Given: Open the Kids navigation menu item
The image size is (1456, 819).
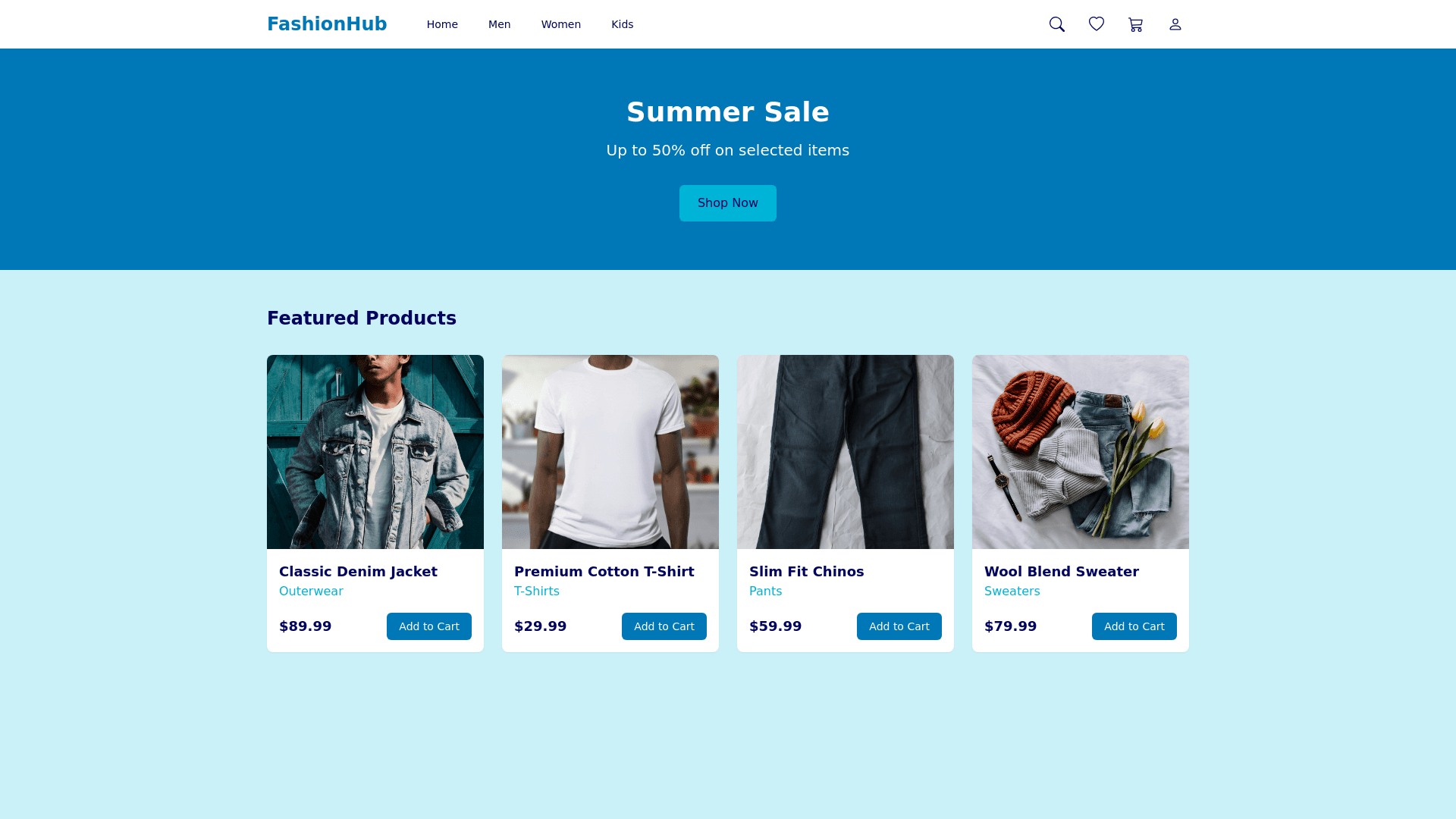Looking at the screenshot, I should pos(622,24).
